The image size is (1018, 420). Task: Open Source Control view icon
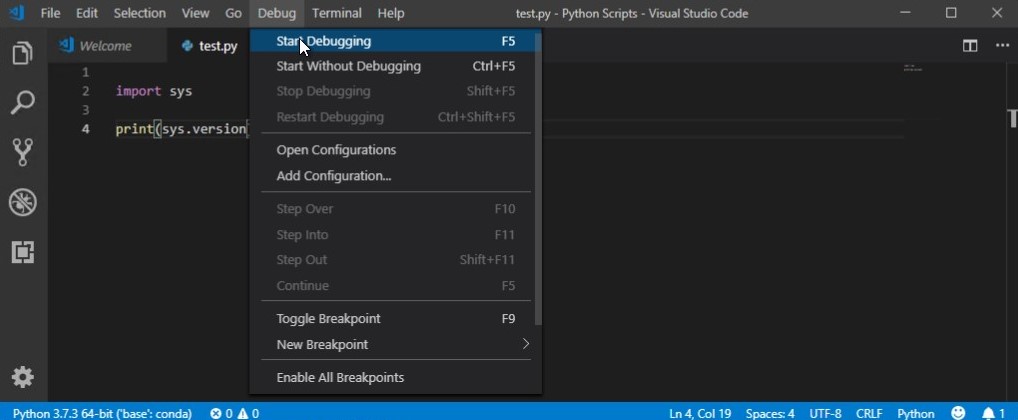[x=23, y=153]
